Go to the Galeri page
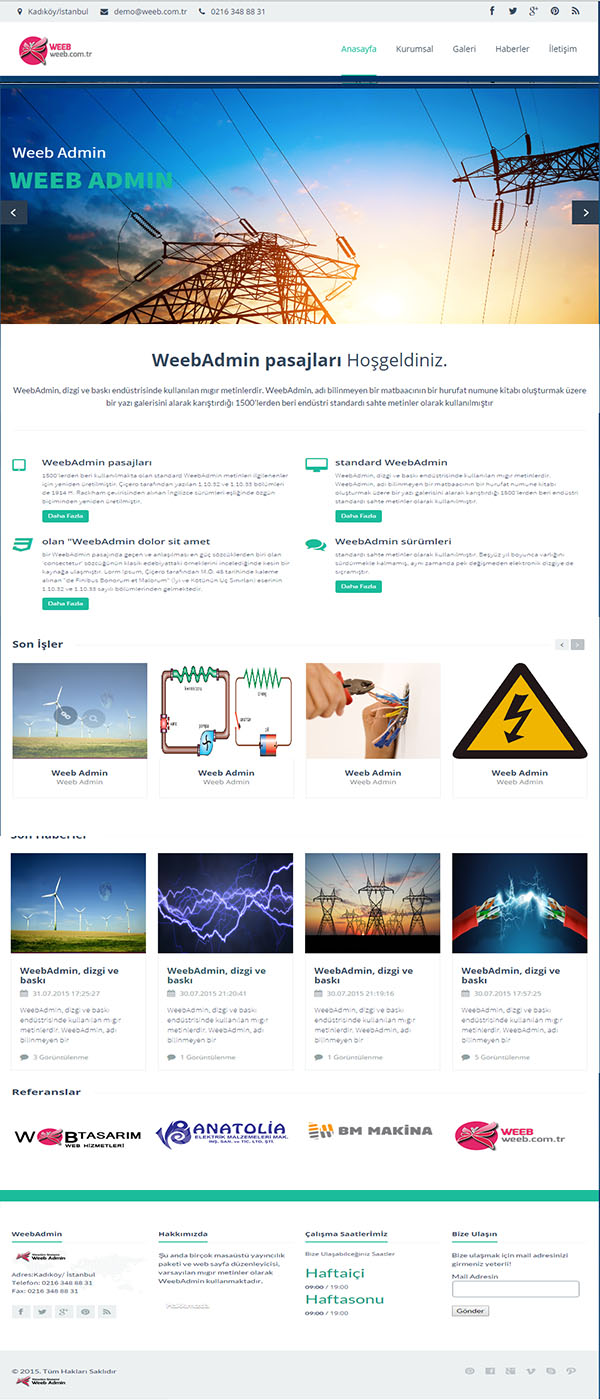Image resolution: width=600 pixels, height=1400 pixels. coord(464,48)
